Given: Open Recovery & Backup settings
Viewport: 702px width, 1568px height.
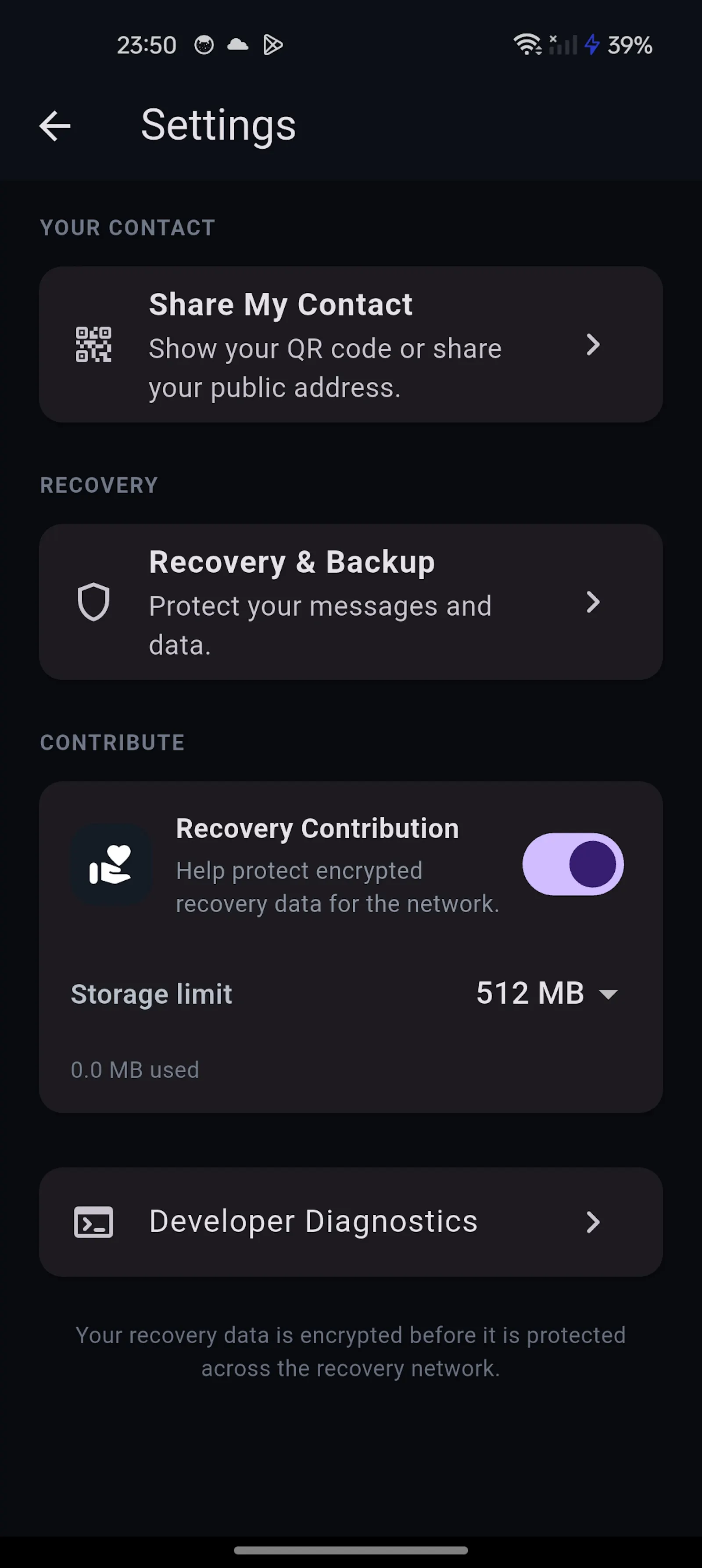Looking at the screenshot, I should (351, 602).
